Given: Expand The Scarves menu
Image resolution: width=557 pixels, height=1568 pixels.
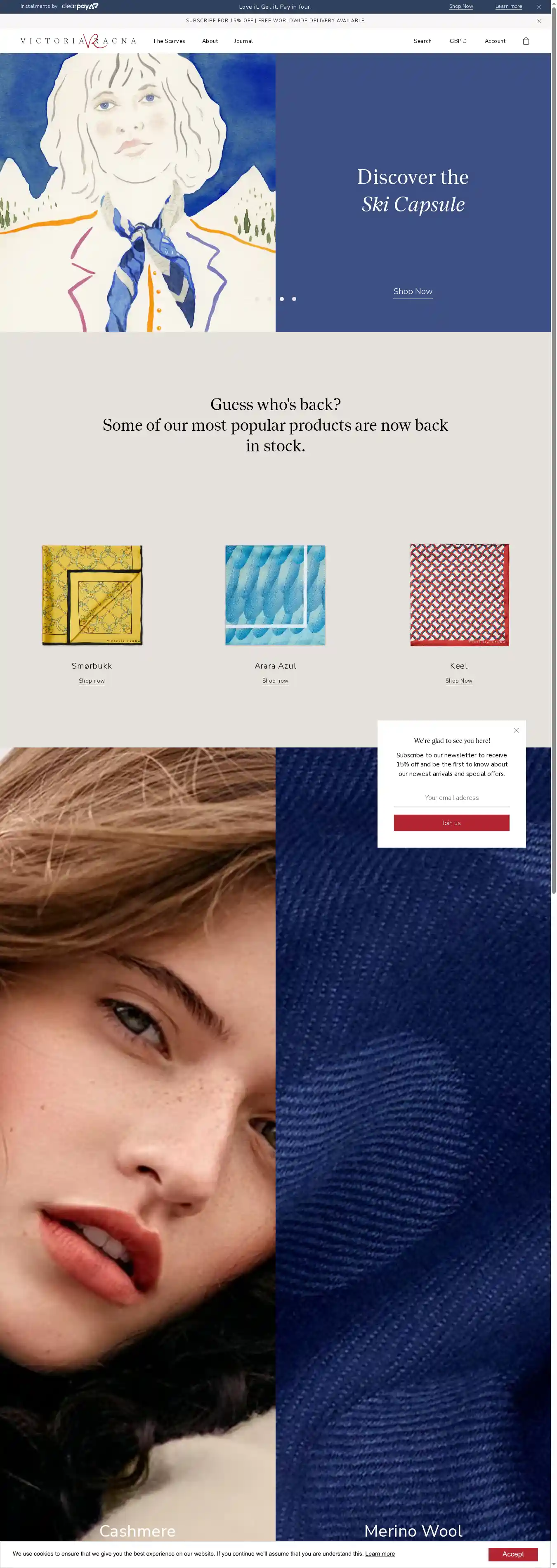Looking at the screenshot, I should (169, 41).
